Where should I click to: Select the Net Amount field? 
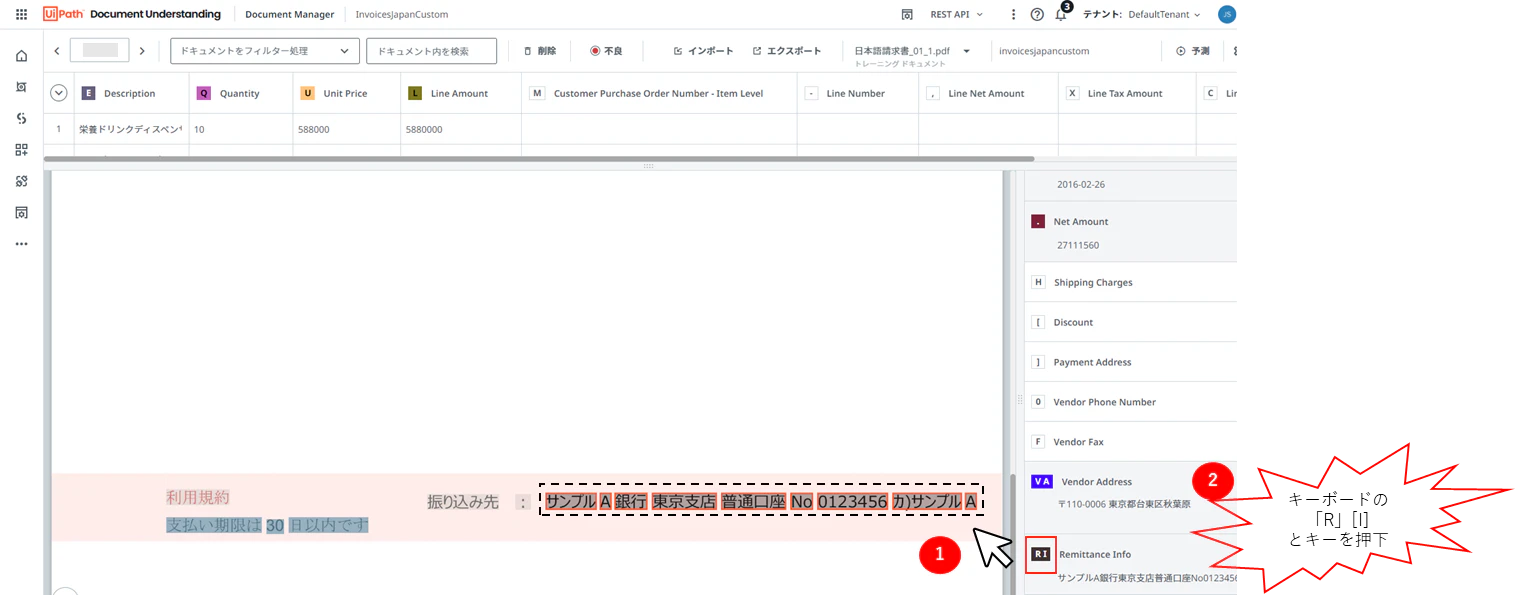[1130, 232]
